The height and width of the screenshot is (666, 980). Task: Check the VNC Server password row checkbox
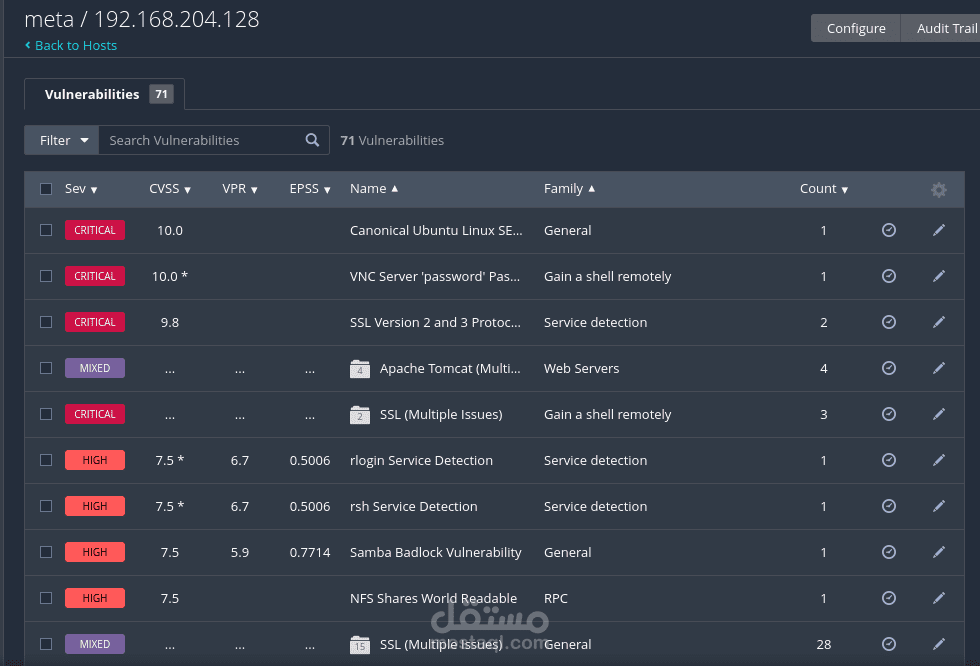[x=46, y=276]
